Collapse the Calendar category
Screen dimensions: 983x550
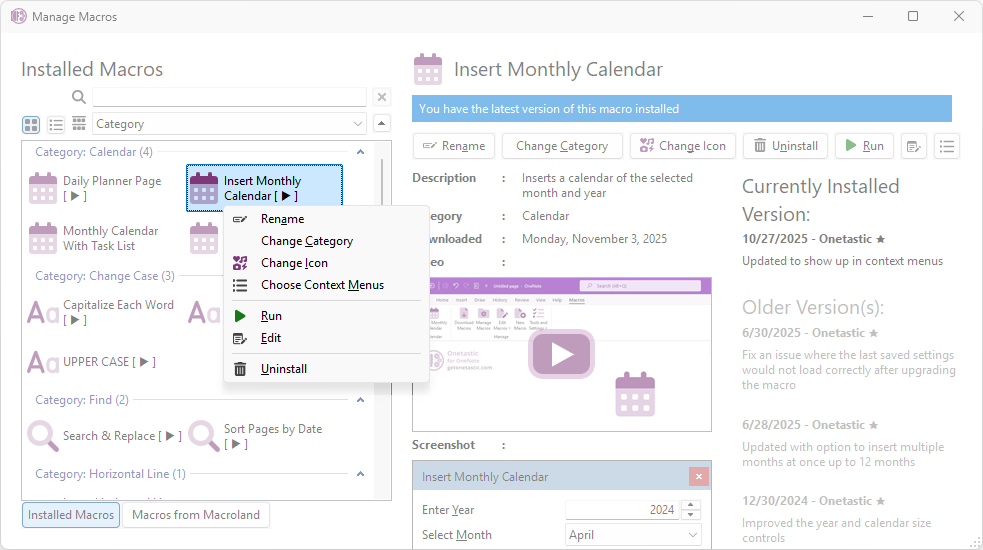360,152
